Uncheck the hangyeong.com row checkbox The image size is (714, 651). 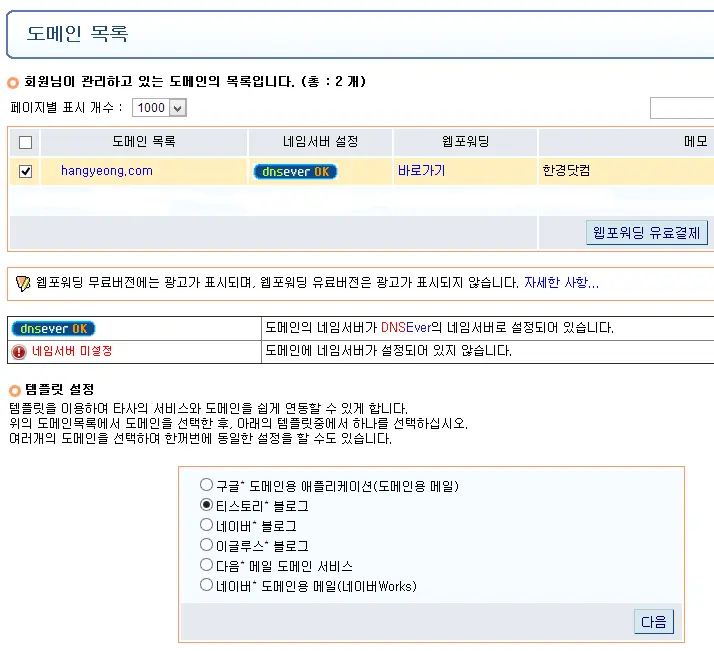pyautogui.click(x=26, y=171)
